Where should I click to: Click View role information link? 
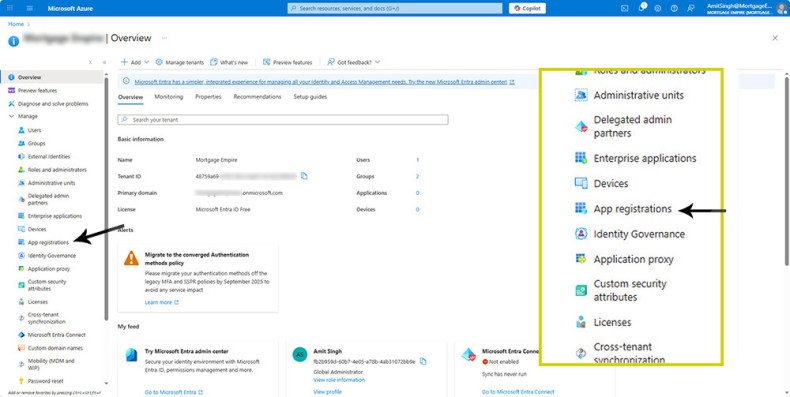tap(339, 380)
